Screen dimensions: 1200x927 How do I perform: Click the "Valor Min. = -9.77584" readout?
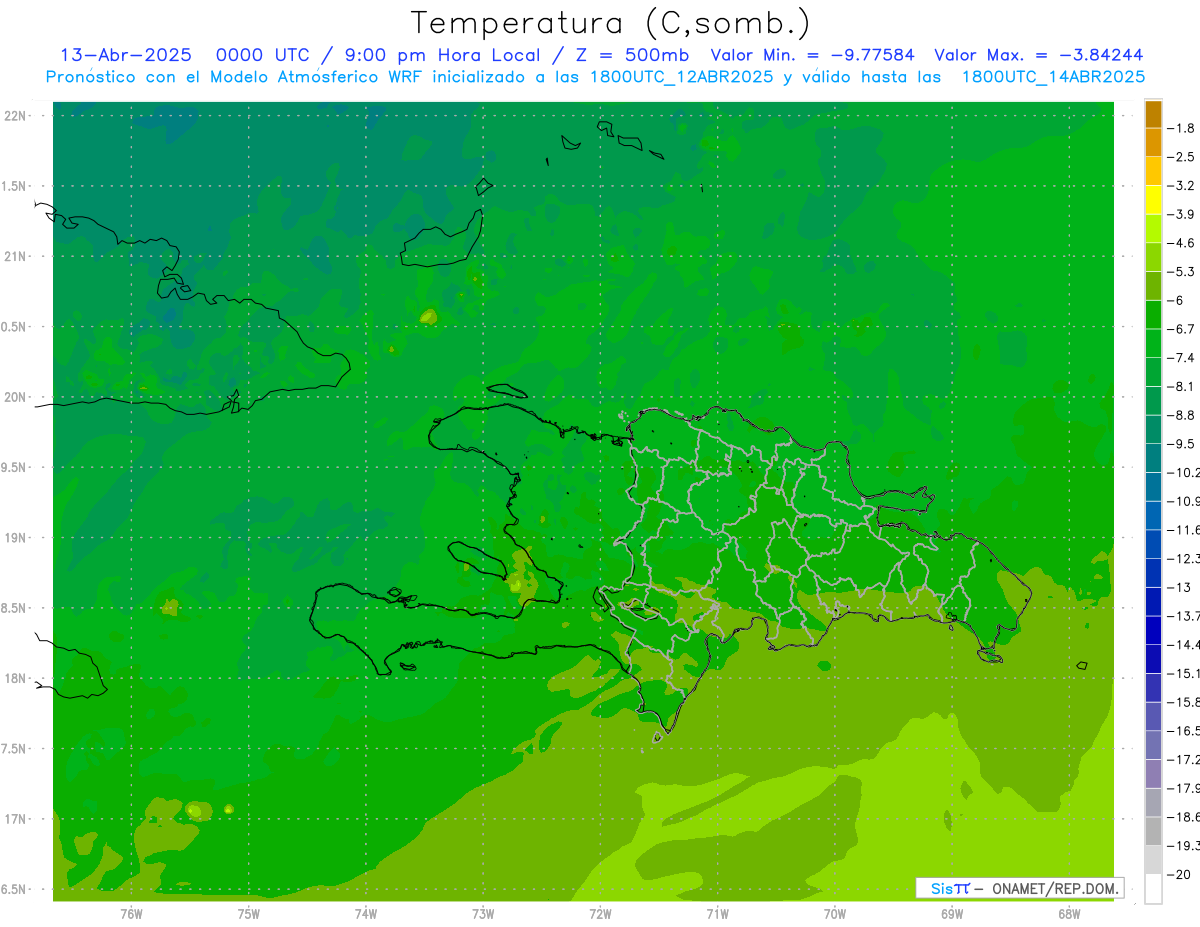[811, 55]
